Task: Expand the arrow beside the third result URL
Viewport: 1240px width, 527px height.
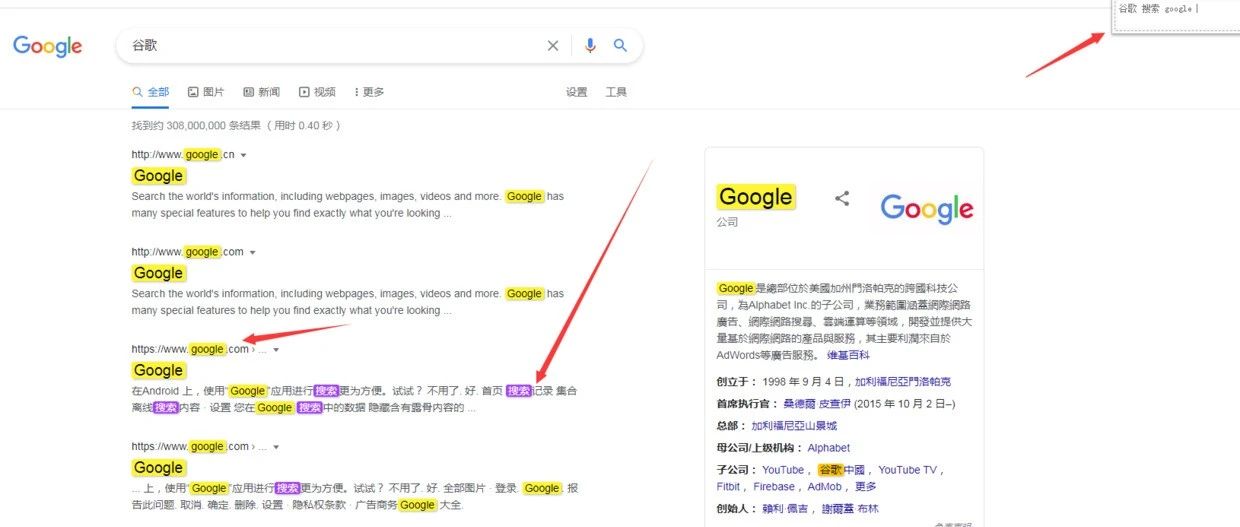Action: coord(276,350)
